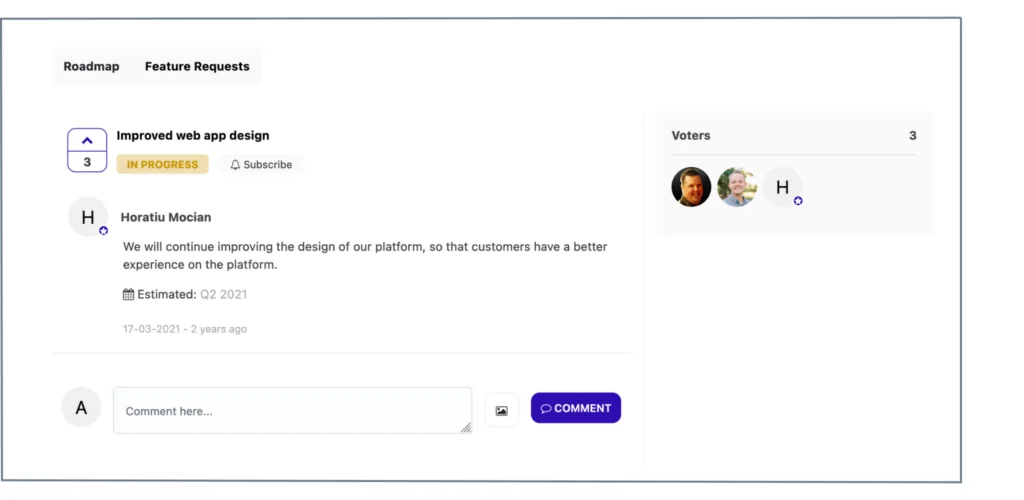Image resolution: width=1024 pixels, height=500 pixels.
Task: Switch to the Feature Requests tab
Action: (x=197, y=67)
